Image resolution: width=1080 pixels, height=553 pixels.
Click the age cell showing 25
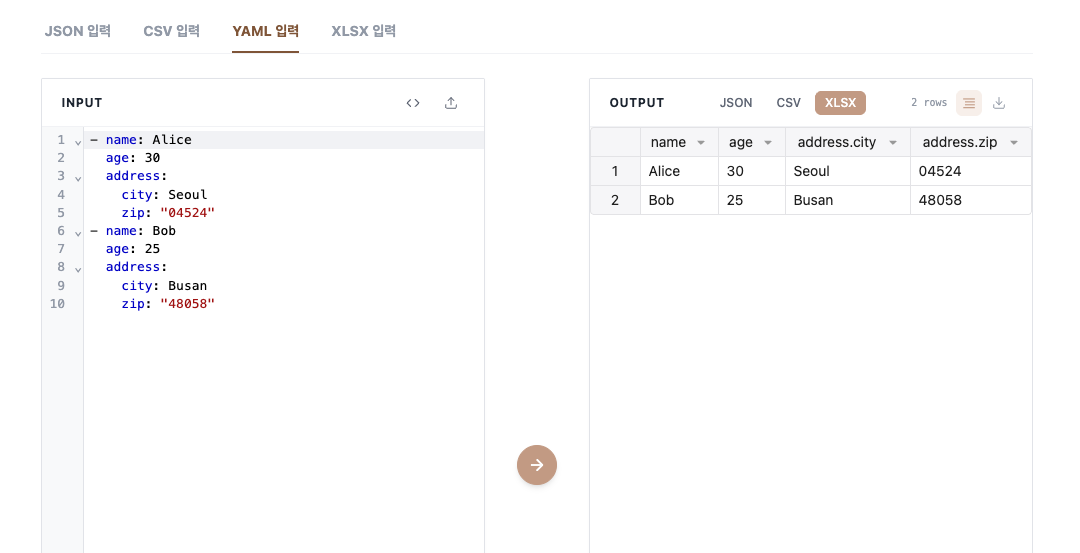click(751, 200)
